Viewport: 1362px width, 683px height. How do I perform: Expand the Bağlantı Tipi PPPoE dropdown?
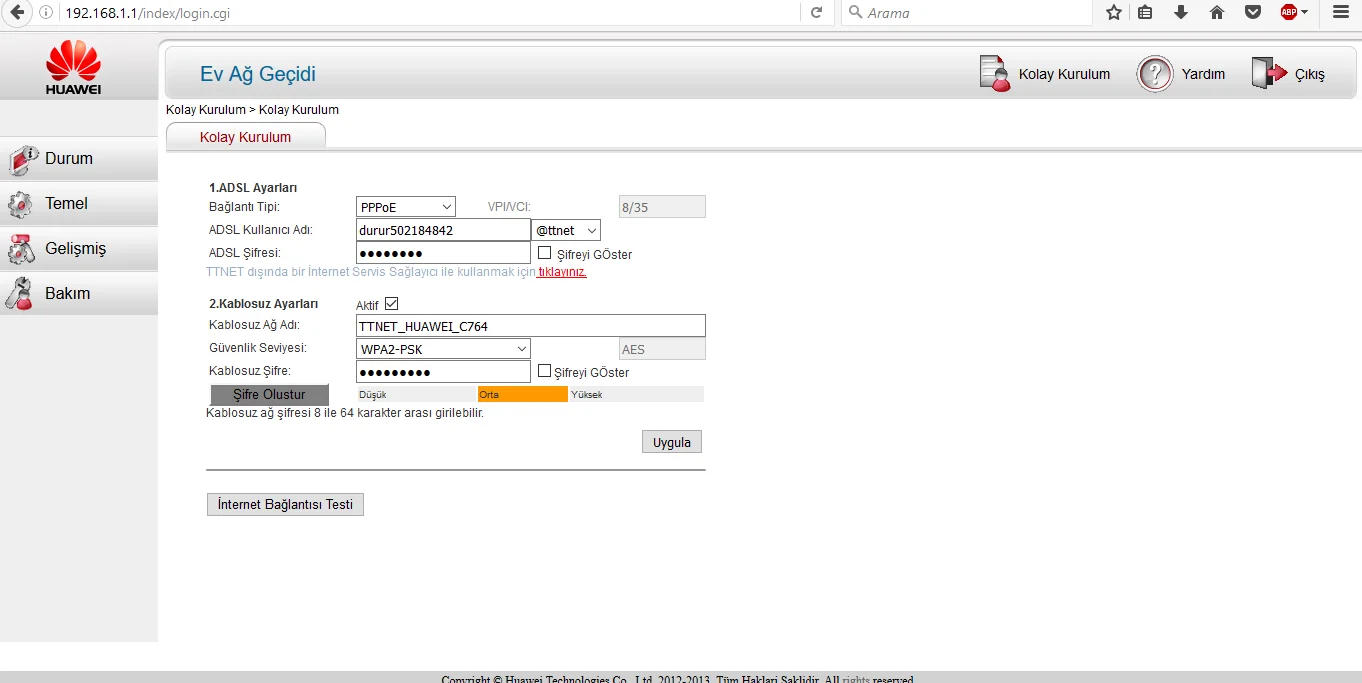pyautogui.click(x=405, y=206)
